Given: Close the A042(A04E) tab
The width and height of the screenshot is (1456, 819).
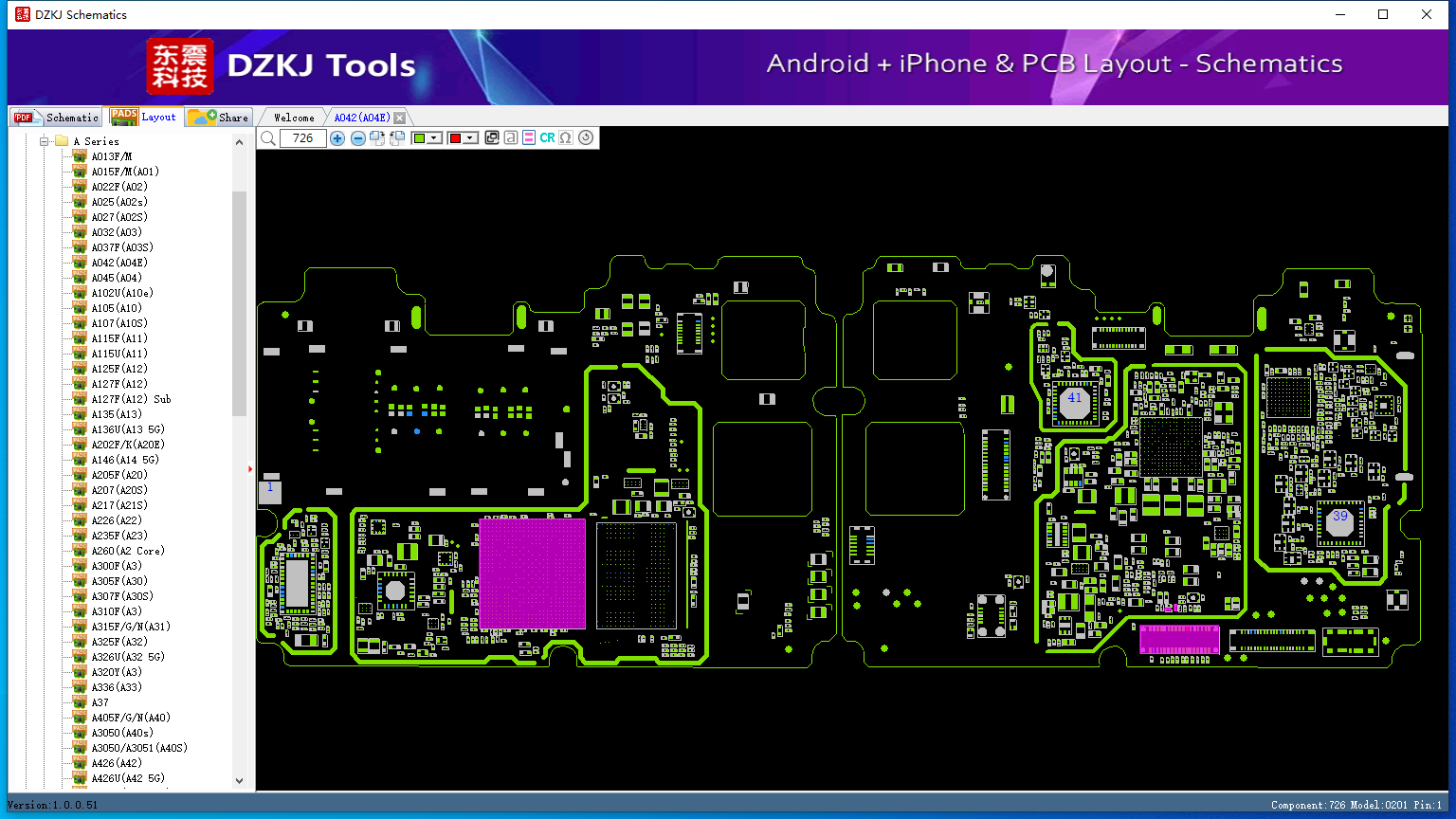Looking at the screenshot, I should [x=400, y=118].
